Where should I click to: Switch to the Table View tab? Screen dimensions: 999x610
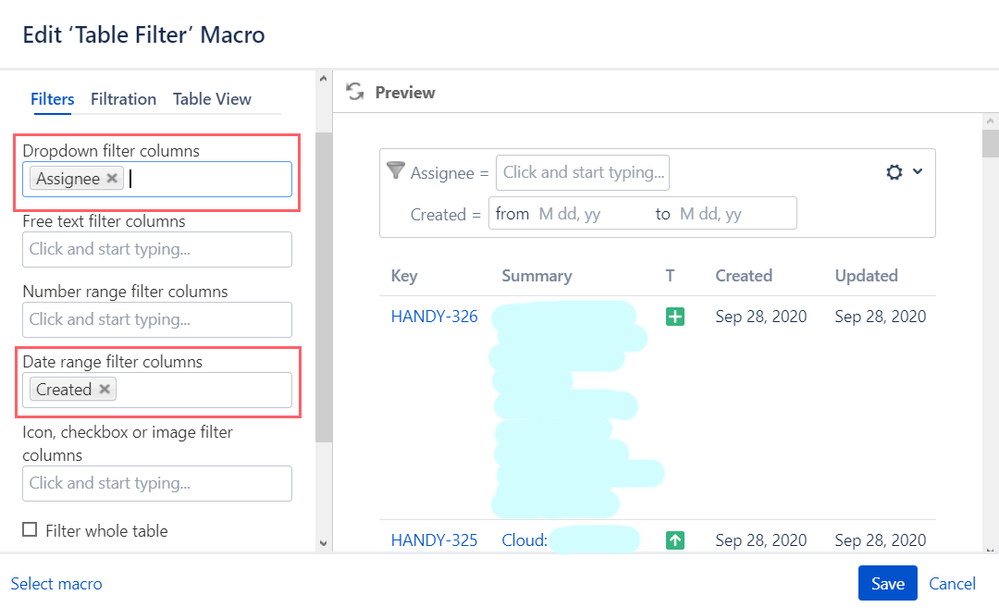click(x=211, y=99)
